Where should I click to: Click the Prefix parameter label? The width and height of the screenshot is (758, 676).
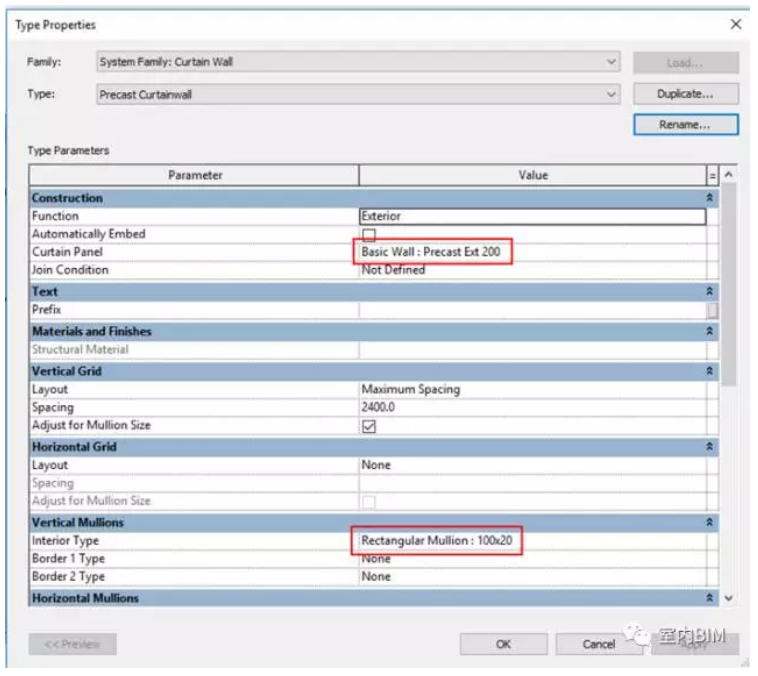tap(46, 310)
